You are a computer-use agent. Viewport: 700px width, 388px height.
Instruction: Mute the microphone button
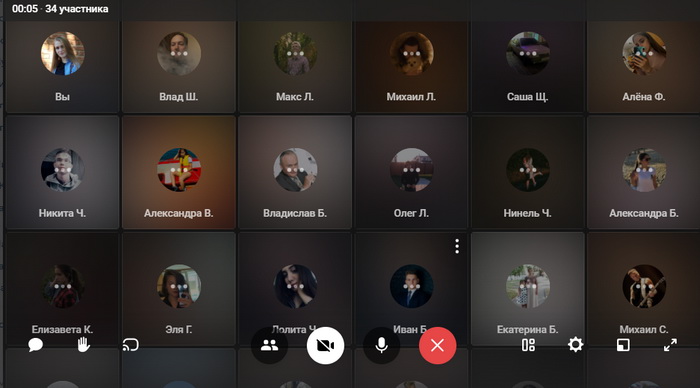(x=381, y=345)
